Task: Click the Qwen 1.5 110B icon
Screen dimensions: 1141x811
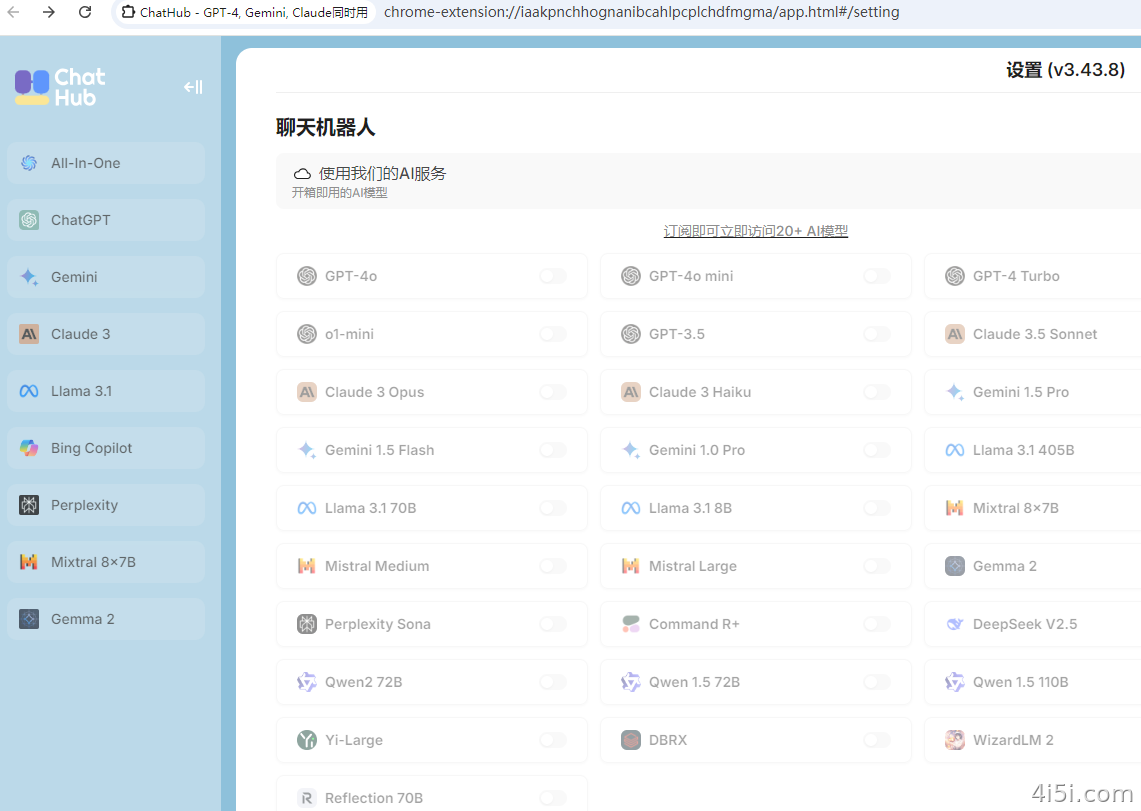Action: (955, 682)
